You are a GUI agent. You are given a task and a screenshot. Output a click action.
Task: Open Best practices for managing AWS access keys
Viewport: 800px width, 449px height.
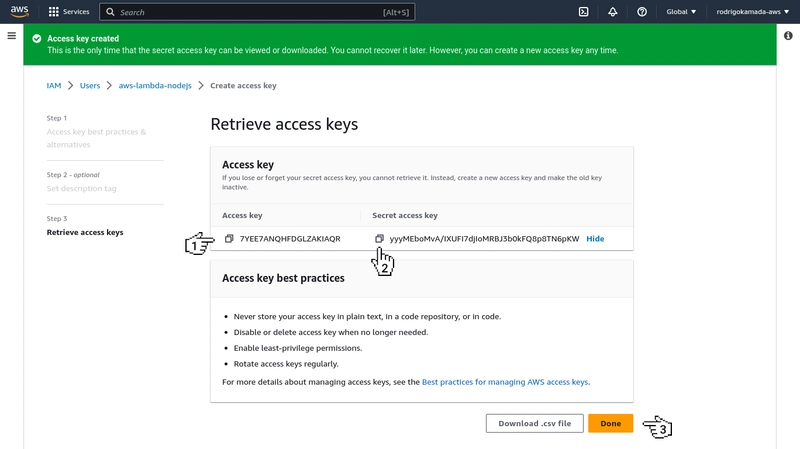[x=505, y=382]
